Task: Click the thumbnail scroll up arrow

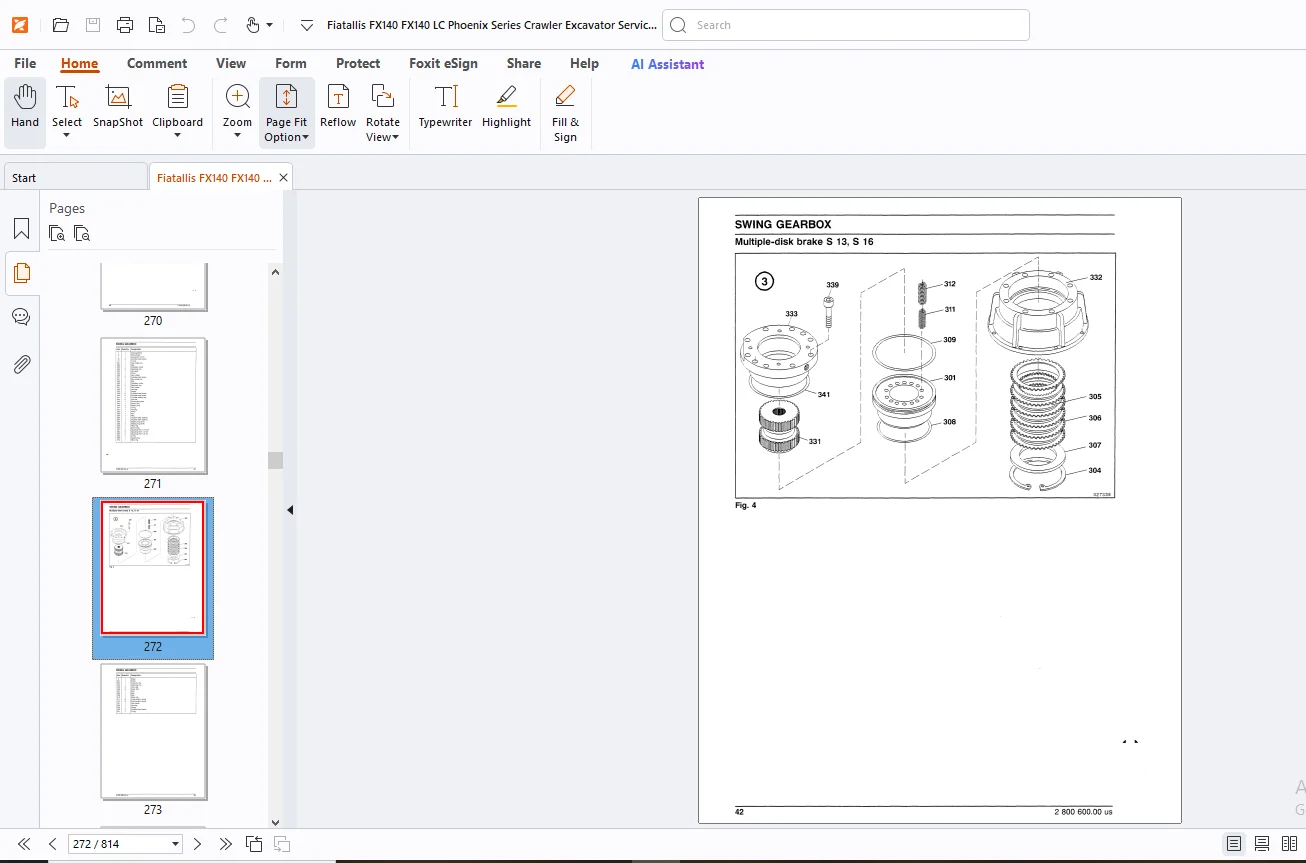Action: pos(275,271)
